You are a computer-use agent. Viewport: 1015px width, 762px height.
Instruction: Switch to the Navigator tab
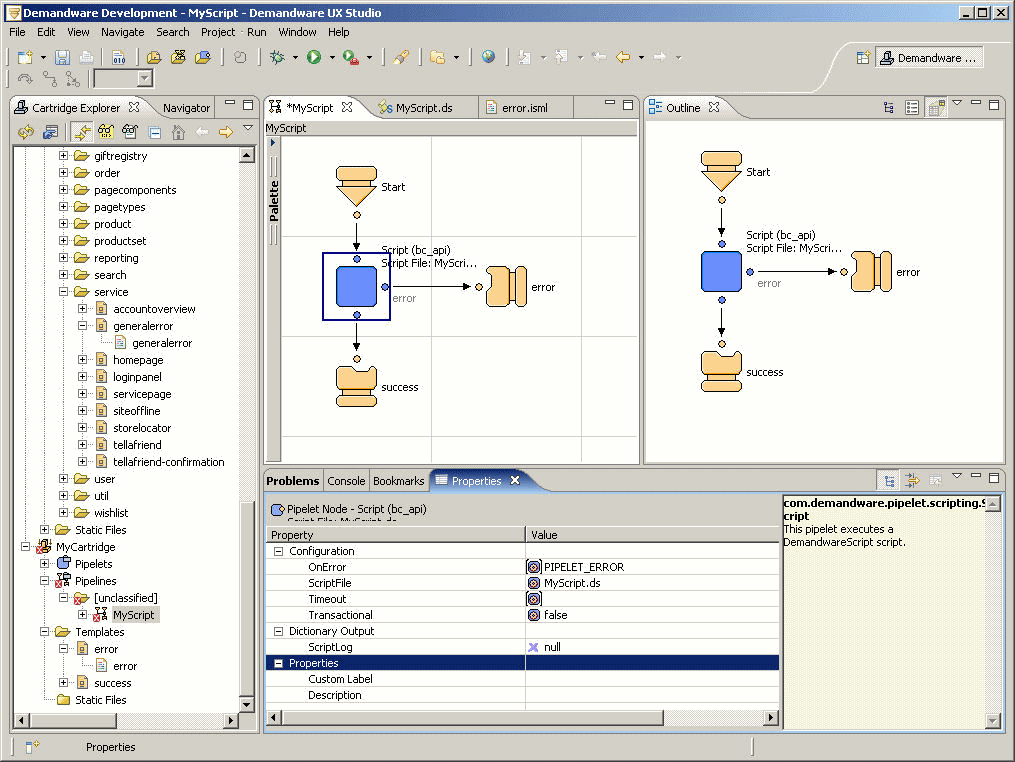click(x=185, y=107)
